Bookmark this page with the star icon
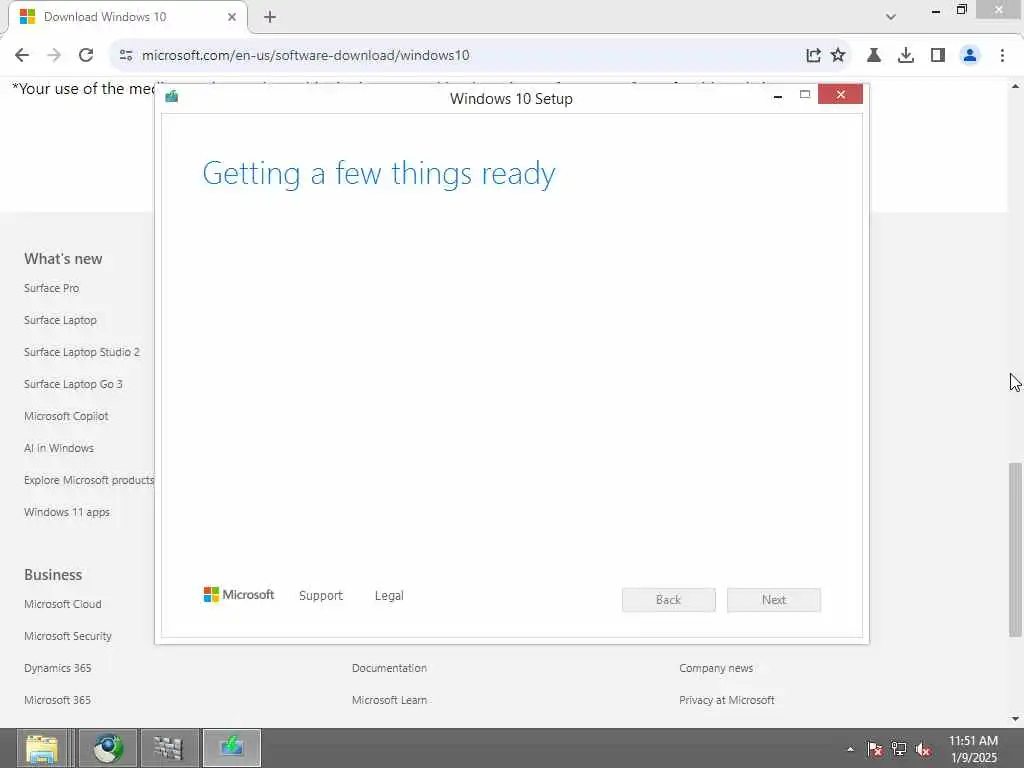Image resolution: width=1024 pixels, height=768 pixels. [839, 56]
